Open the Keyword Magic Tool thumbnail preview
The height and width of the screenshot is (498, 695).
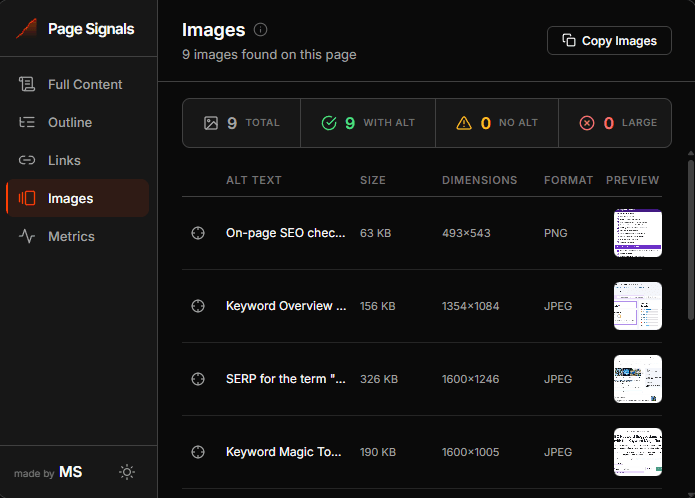click(638, 452)
